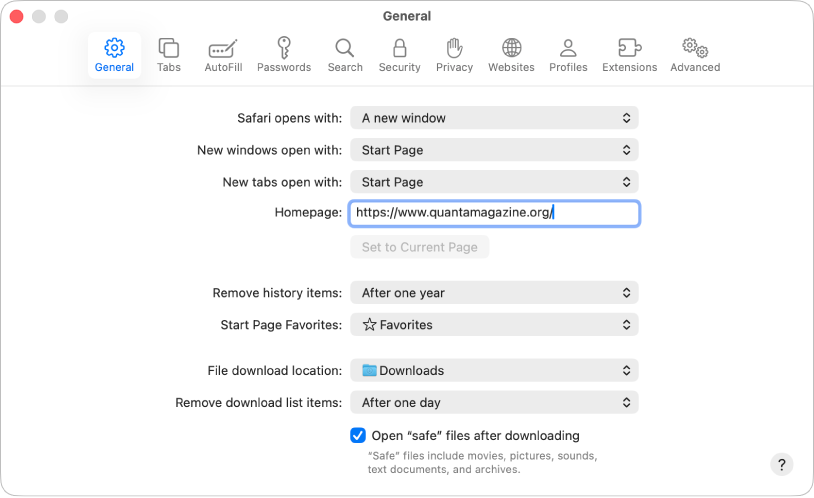The image size is (814, 498).
Task: Click the help question mark button
Action: click(782, 464)
